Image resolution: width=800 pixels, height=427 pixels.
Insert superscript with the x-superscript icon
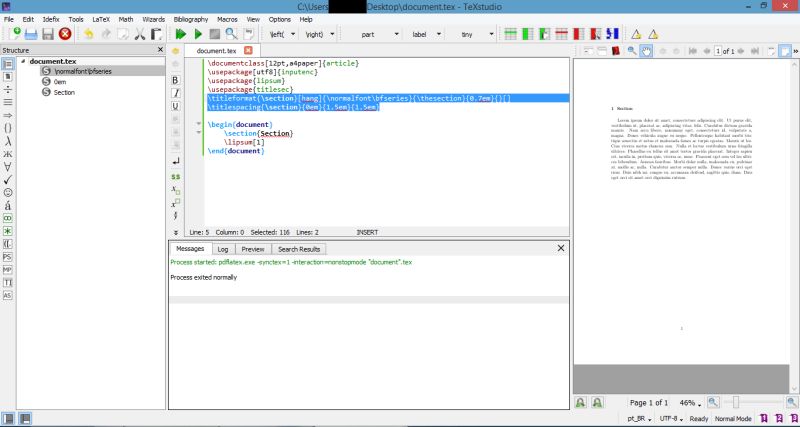pos(176,203)
